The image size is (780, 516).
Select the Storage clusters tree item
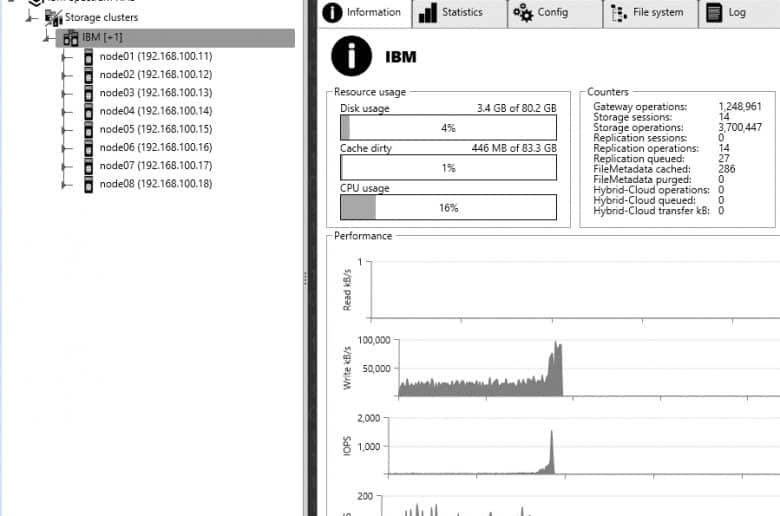click(101, 17)
